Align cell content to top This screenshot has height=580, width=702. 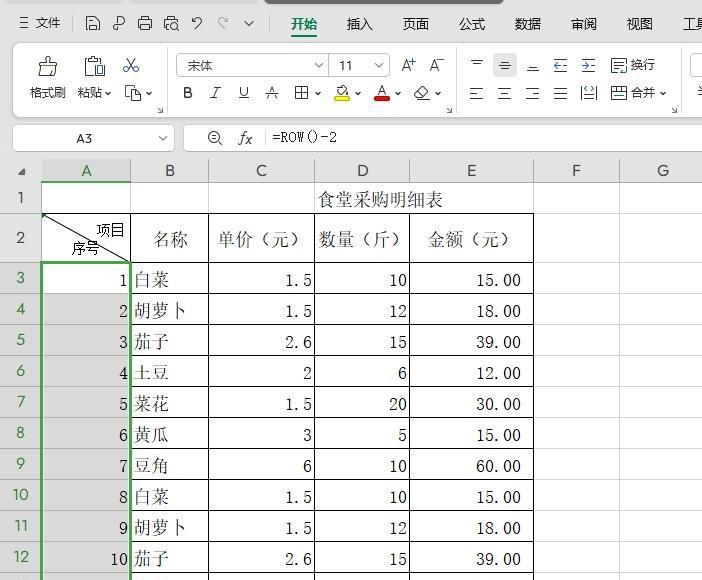click(477, 65)
